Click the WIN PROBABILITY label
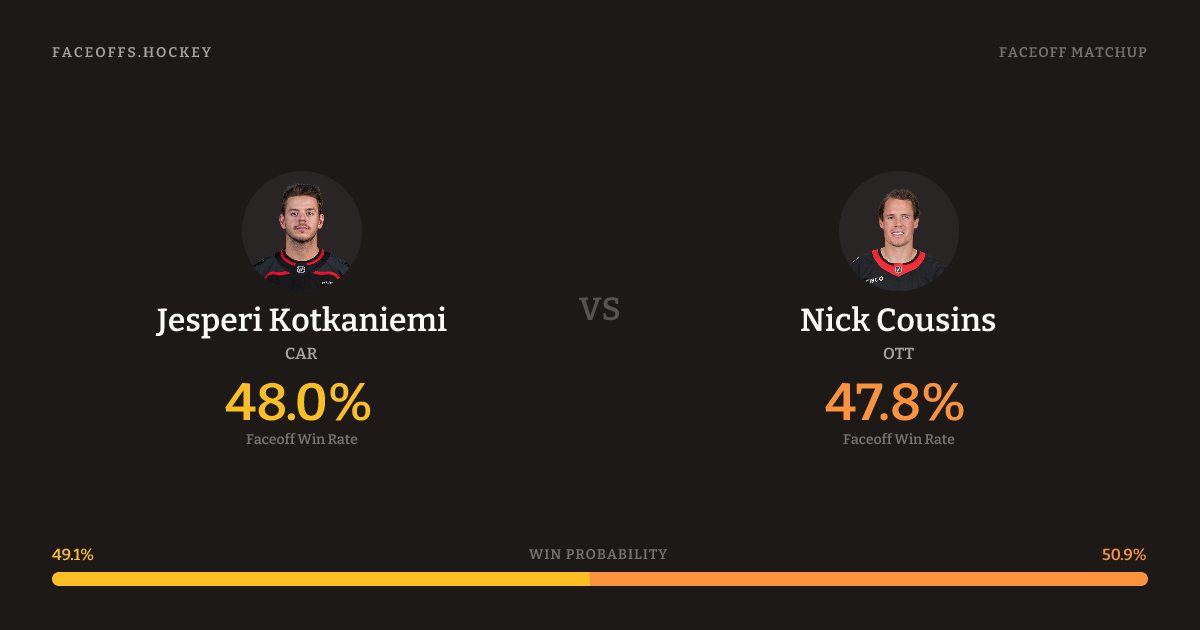1200x630 pixels. [598, 554]
